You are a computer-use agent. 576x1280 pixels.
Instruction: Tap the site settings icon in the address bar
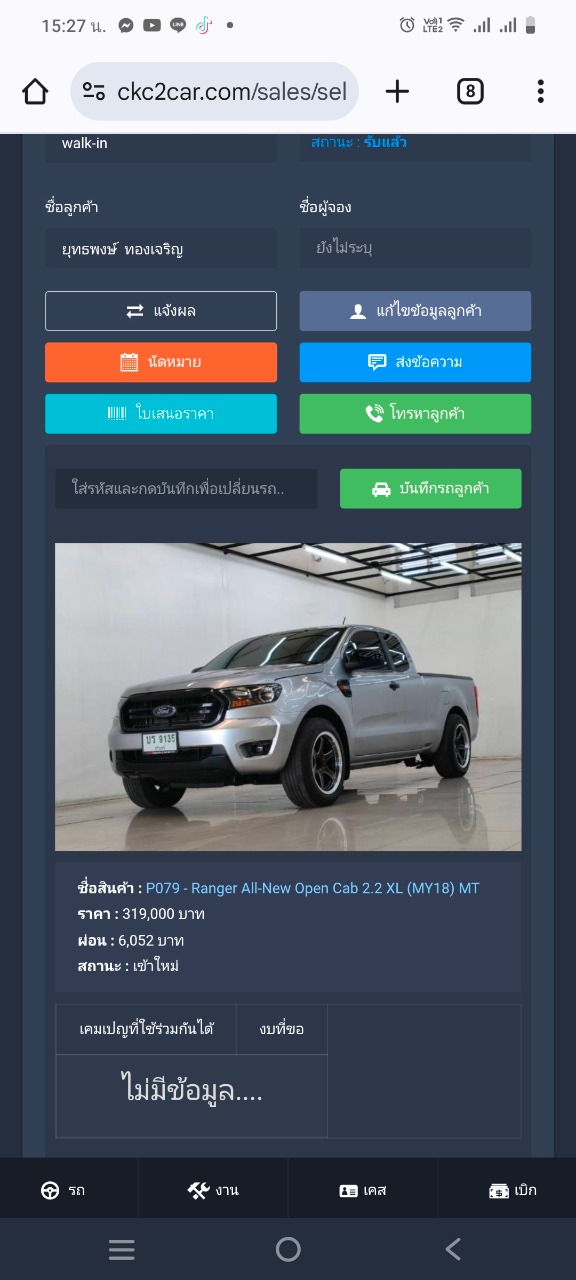click(94, 92)
